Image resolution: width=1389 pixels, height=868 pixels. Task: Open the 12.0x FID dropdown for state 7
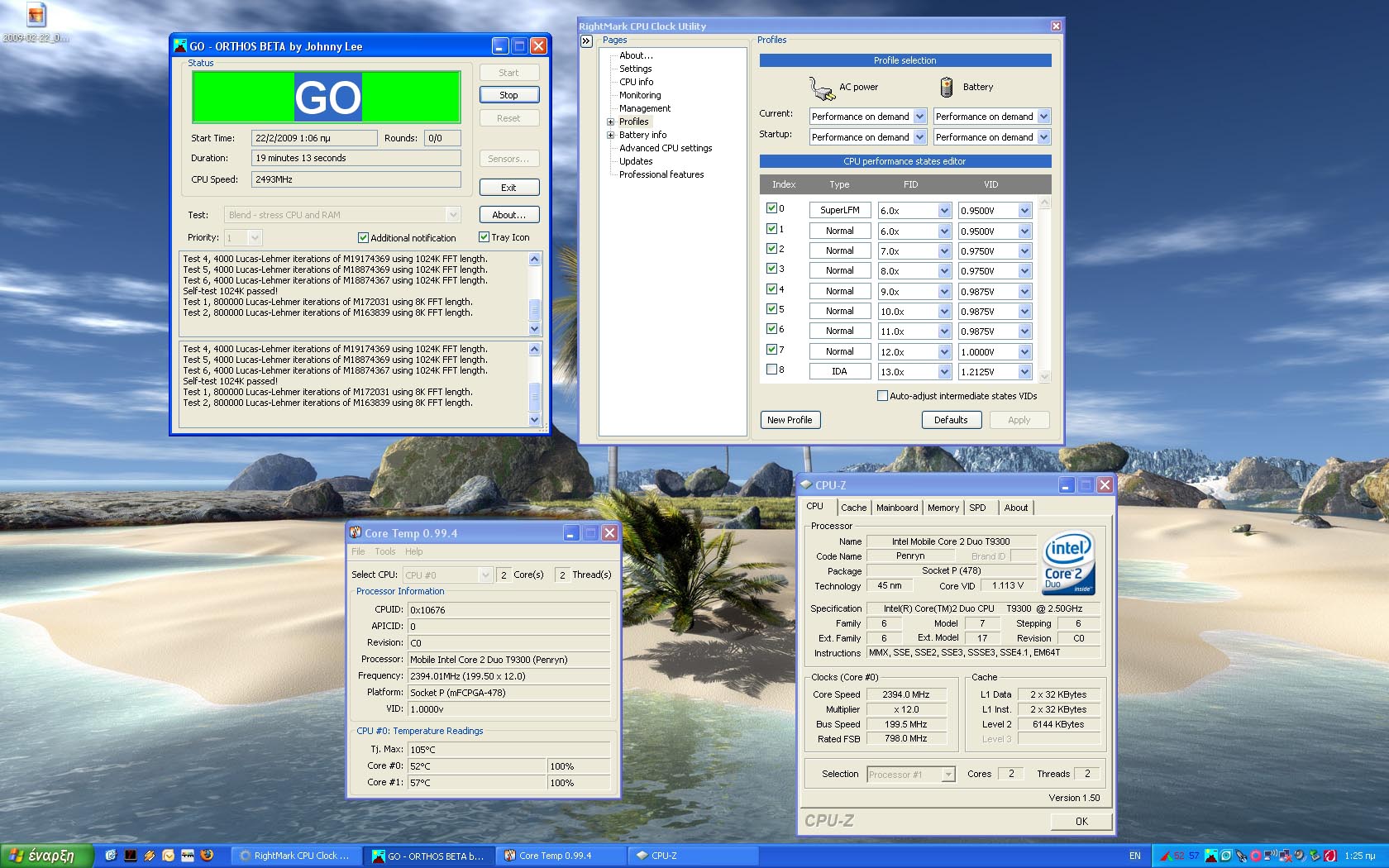tap(944, 352)
